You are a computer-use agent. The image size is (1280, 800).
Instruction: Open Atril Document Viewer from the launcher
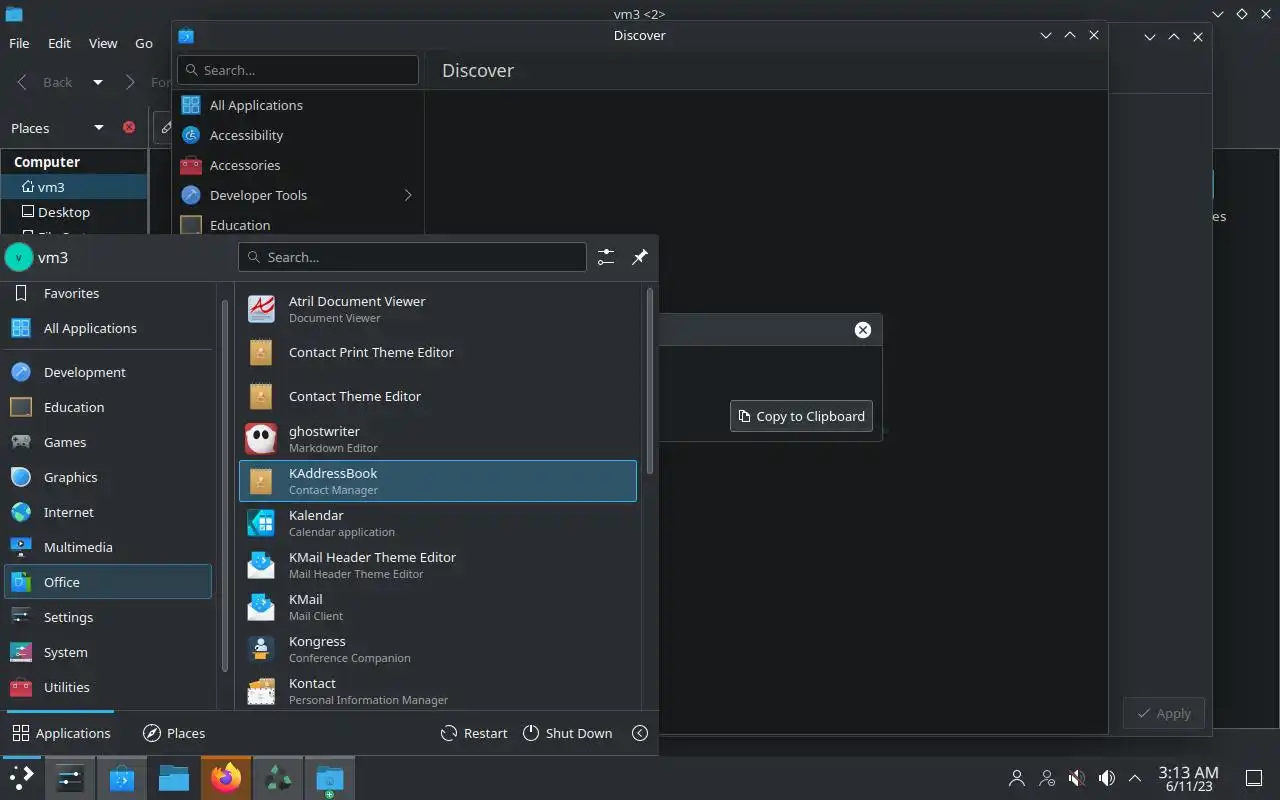pyautogui.click(x=438, y=309)
